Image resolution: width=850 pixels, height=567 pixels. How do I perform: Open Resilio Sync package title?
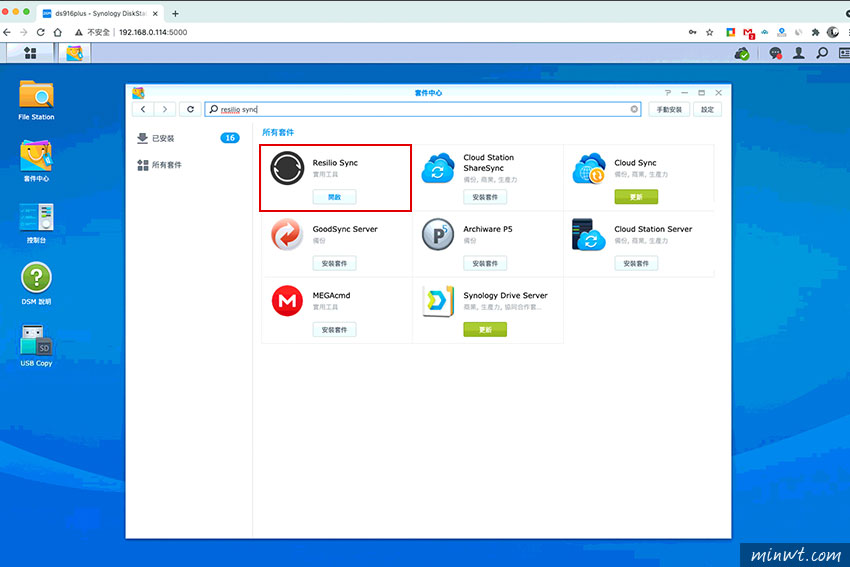tap(335, 163)
